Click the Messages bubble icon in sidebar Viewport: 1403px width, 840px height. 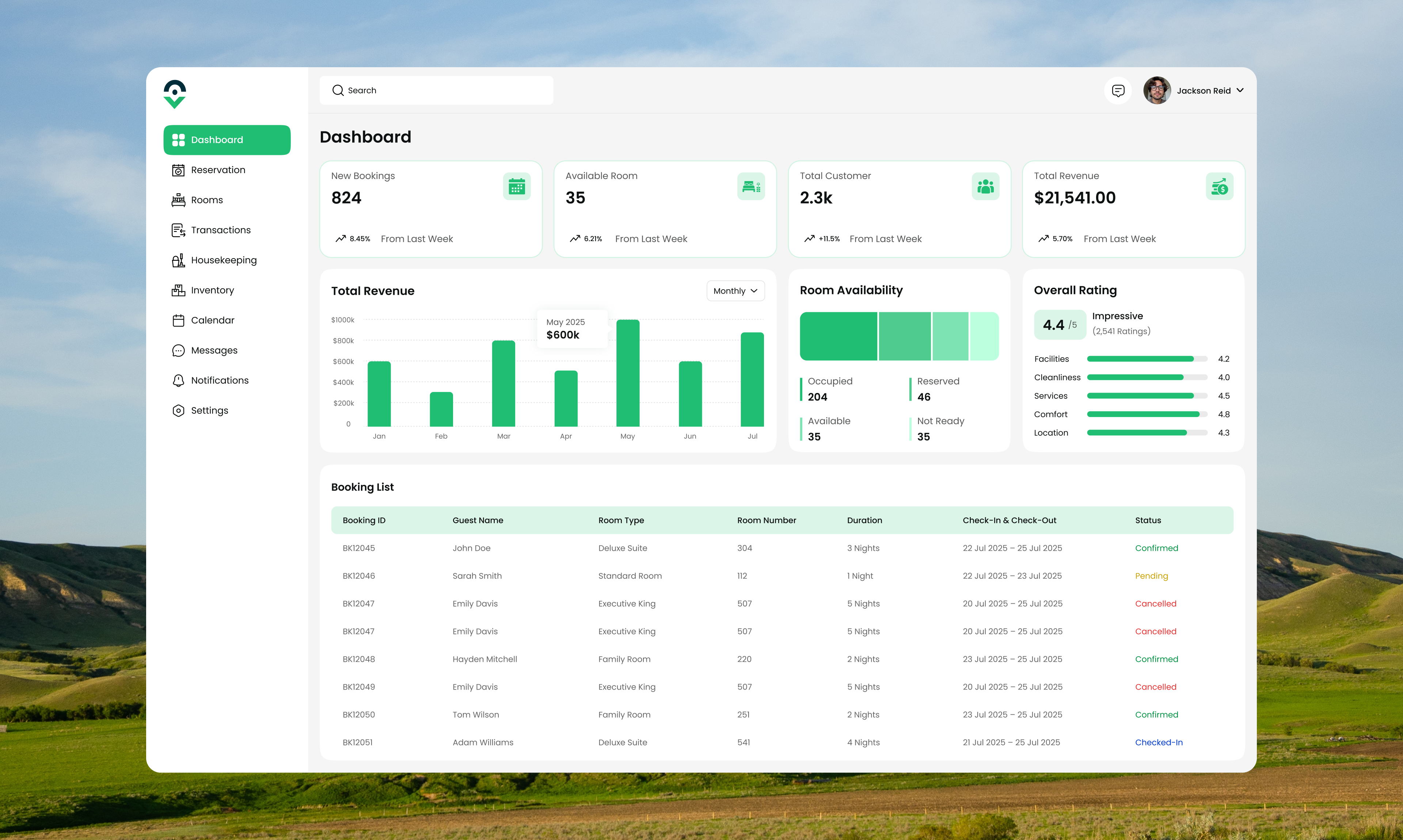click(x=178, y=350)
